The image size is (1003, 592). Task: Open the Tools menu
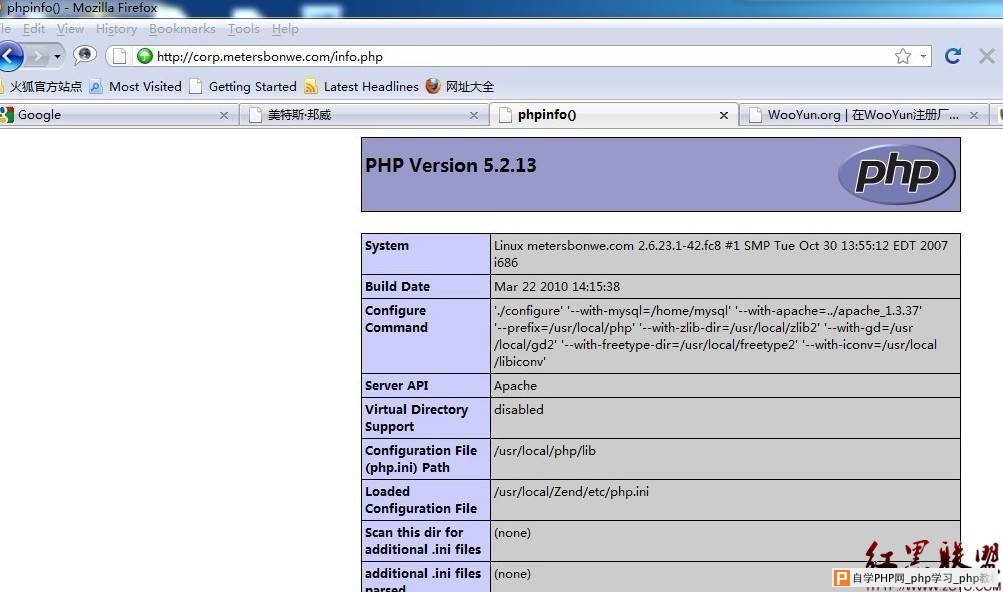243,29
